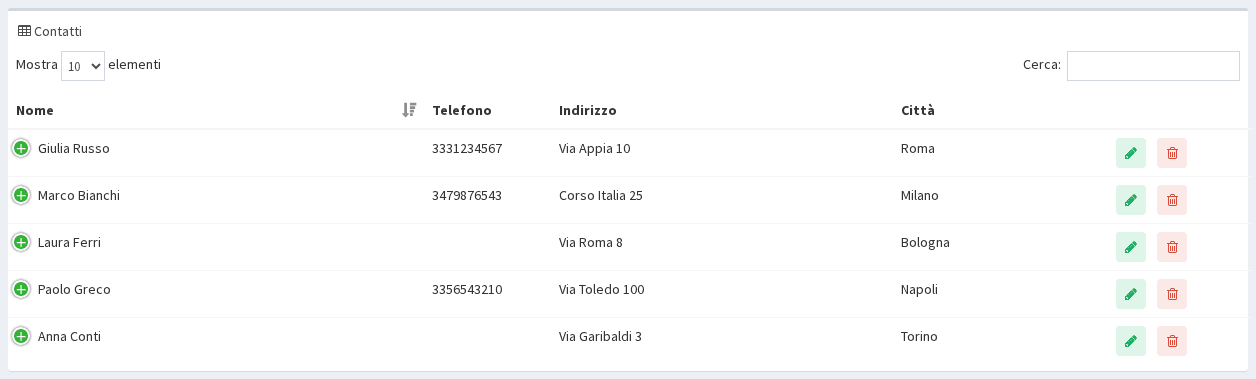Expand Giulia Russo row details

point(21,148)
